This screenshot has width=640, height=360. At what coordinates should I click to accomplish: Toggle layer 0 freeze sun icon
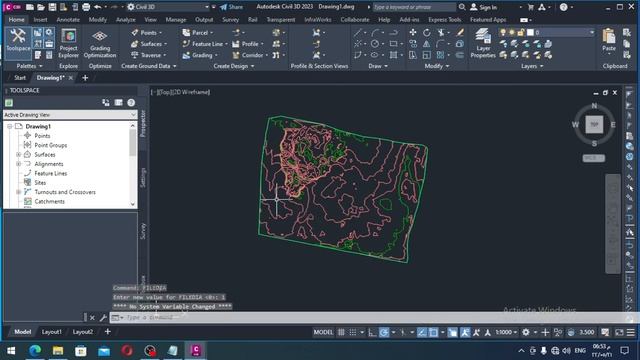[512, 32]
